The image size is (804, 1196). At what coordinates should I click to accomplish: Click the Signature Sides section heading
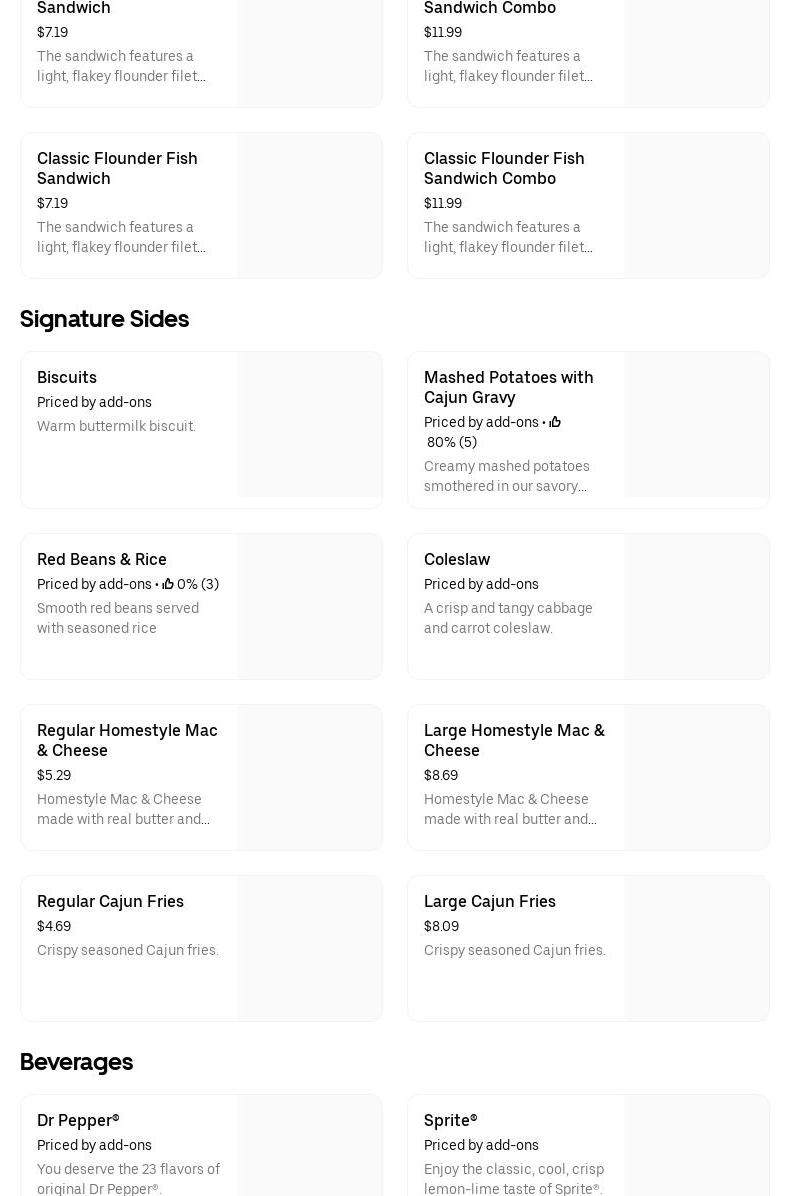(104, 319)
